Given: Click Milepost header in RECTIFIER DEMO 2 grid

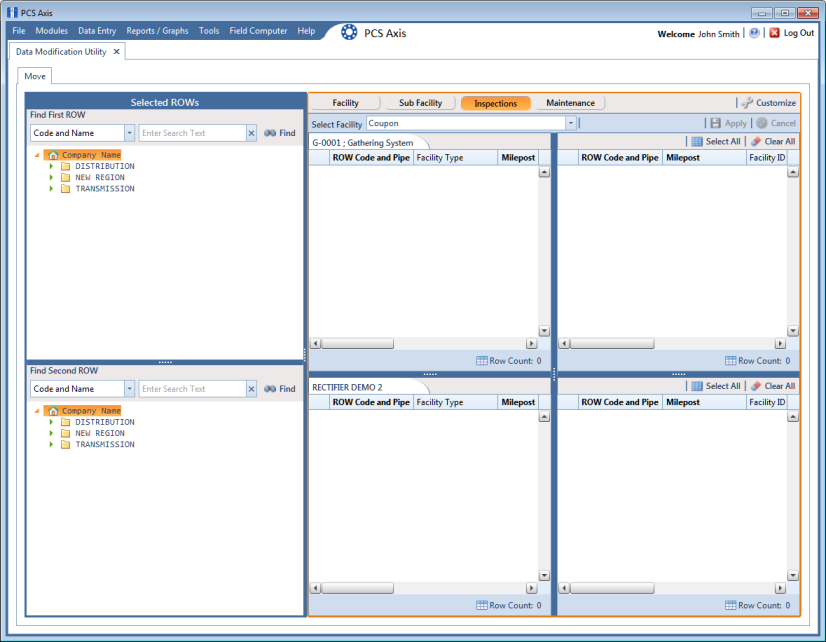Looking at the screenshot, I should [x=518, y=402].
